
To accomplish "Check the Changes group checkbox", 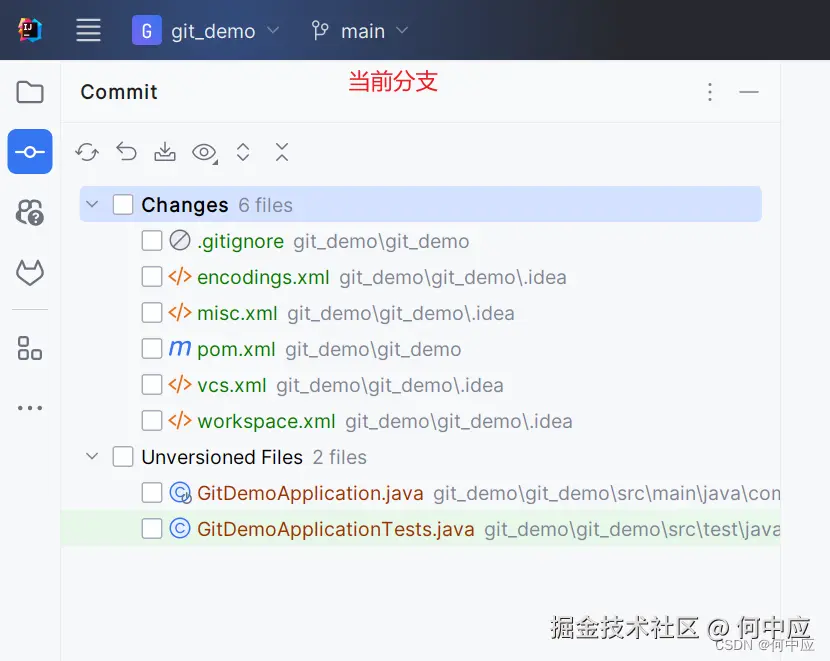I will [x=122, y=204].
